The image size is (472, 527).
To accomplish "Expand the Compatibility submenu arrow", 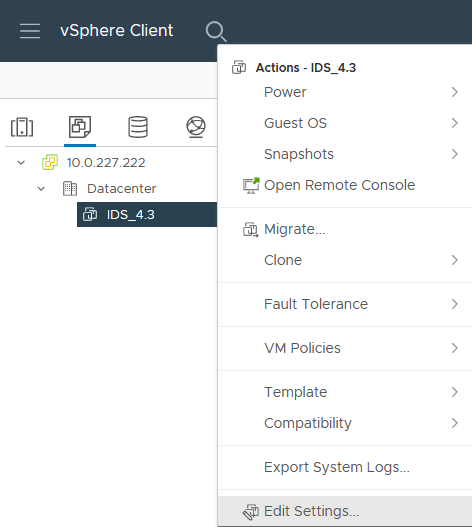I will tap(455, 423).
